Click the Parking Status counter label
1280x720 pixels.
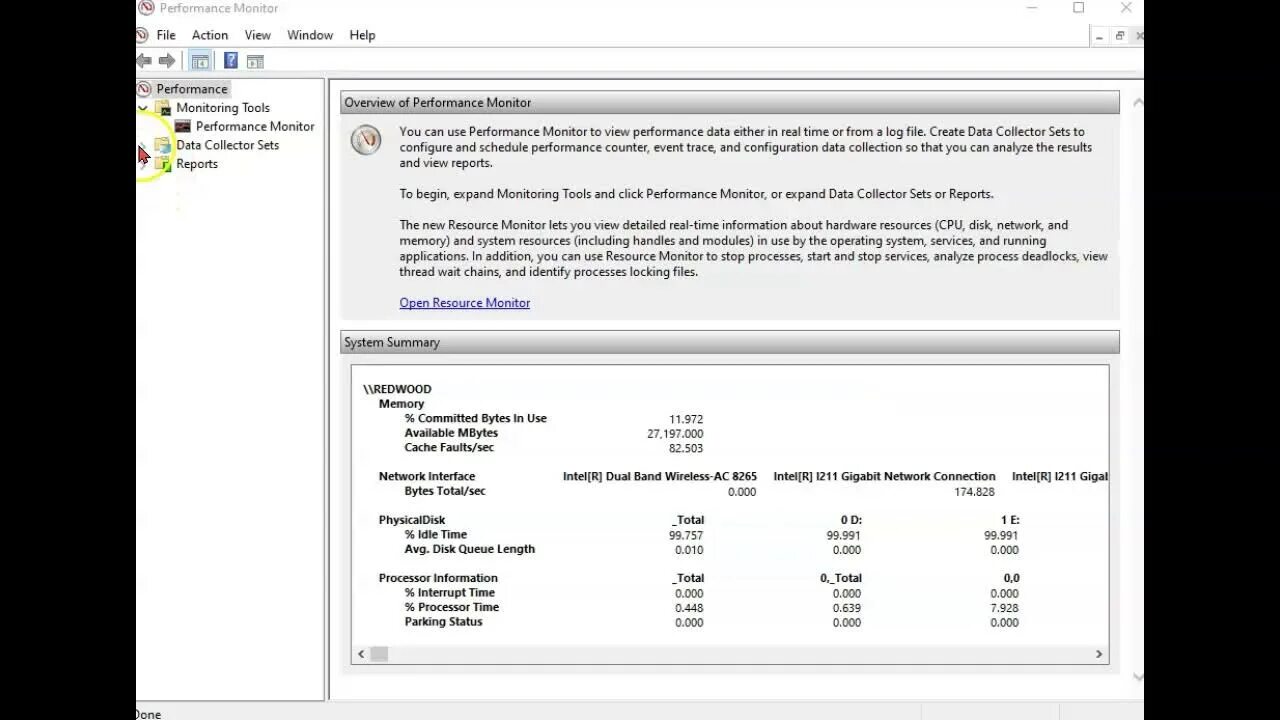point(443,621)
